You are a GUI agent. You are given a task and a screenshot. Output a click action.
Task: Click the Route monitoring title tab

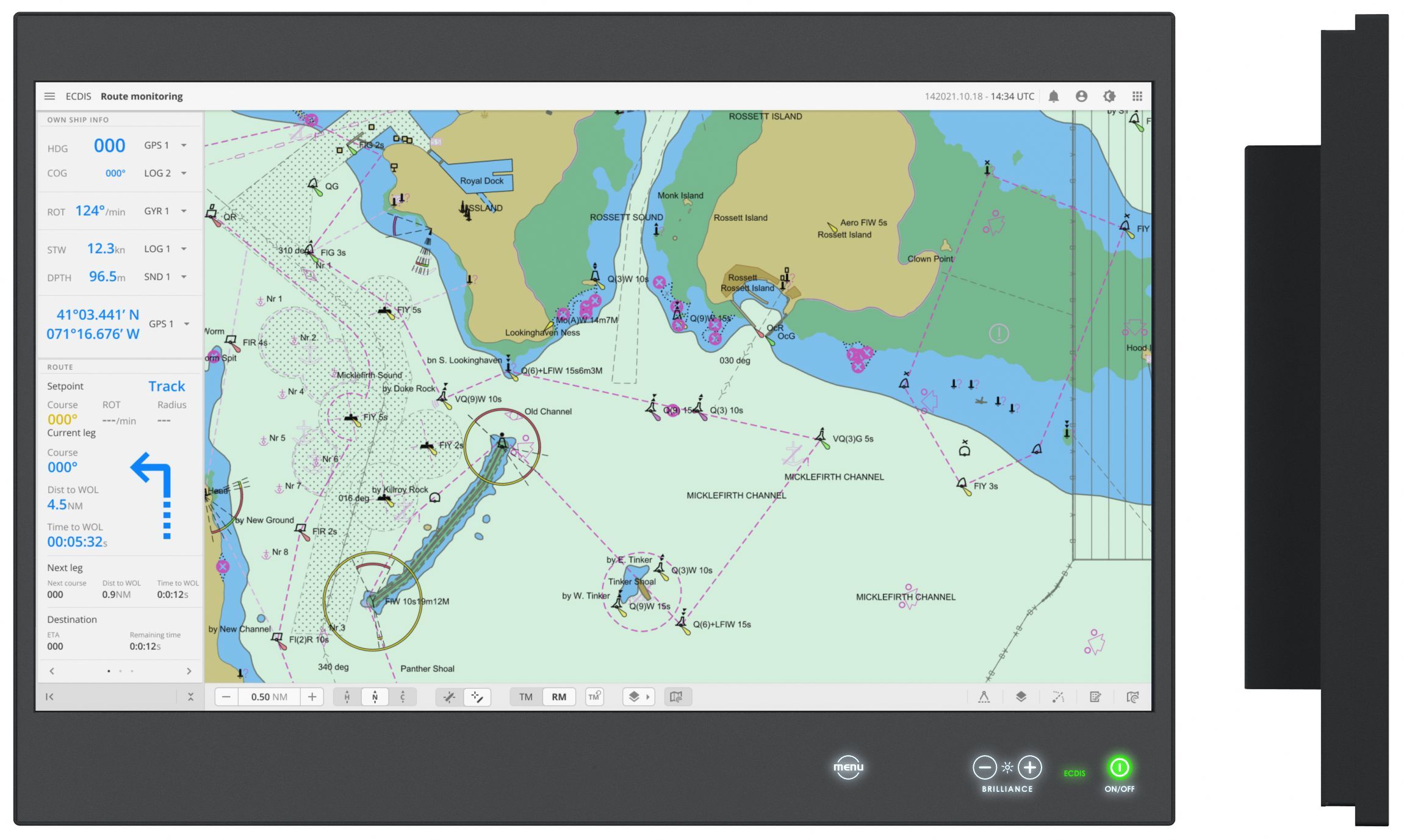tap(142, 96)
